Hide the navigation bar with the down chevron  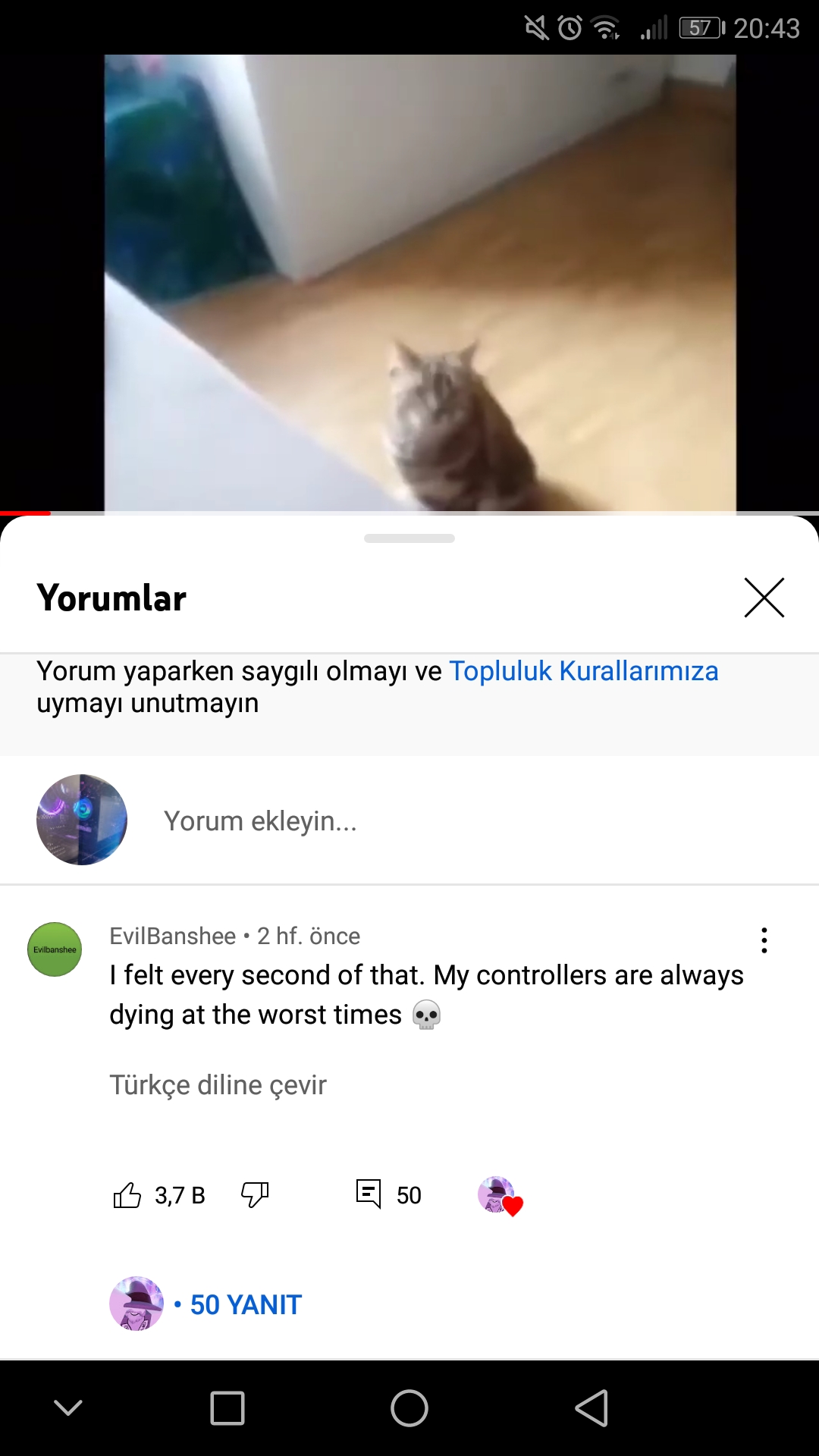(x=68, y=1408)
